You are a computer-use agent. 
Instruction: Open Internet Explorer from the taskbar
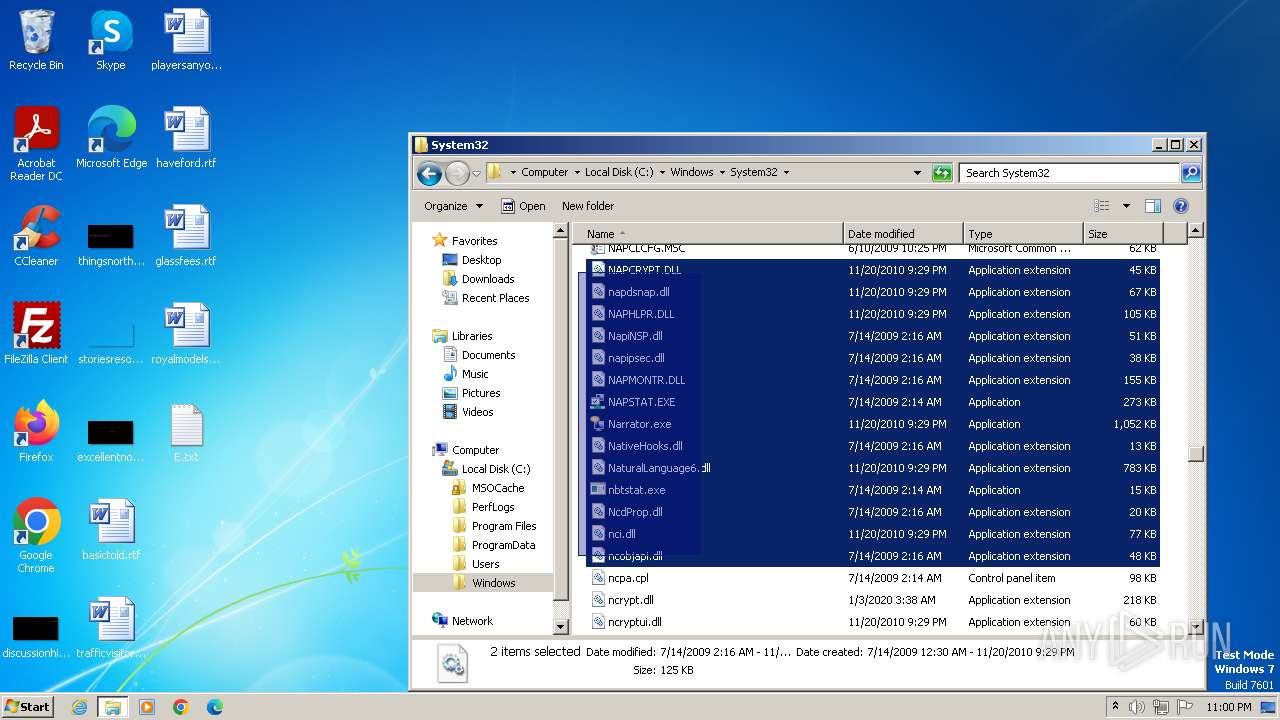pyautogui.click(x=79, y=707)
